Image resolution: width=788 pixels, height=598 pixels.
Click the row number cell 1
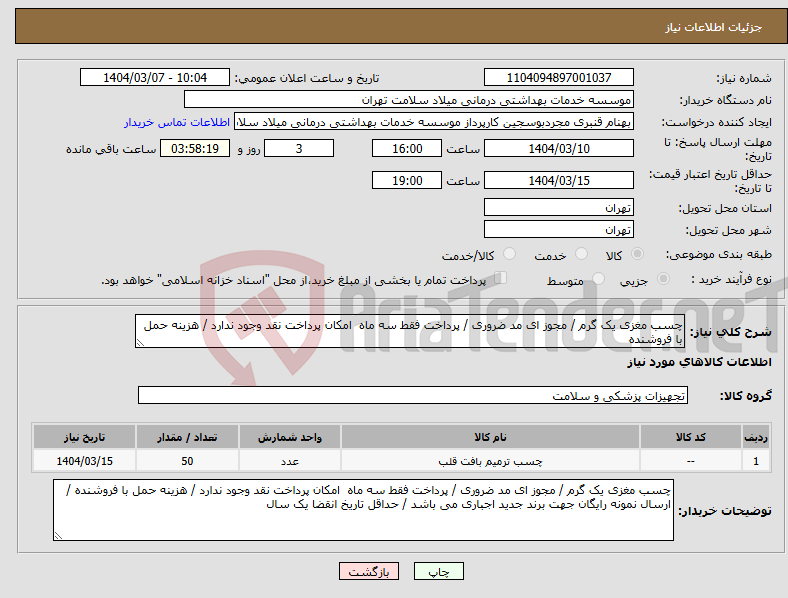pos(756,461)
